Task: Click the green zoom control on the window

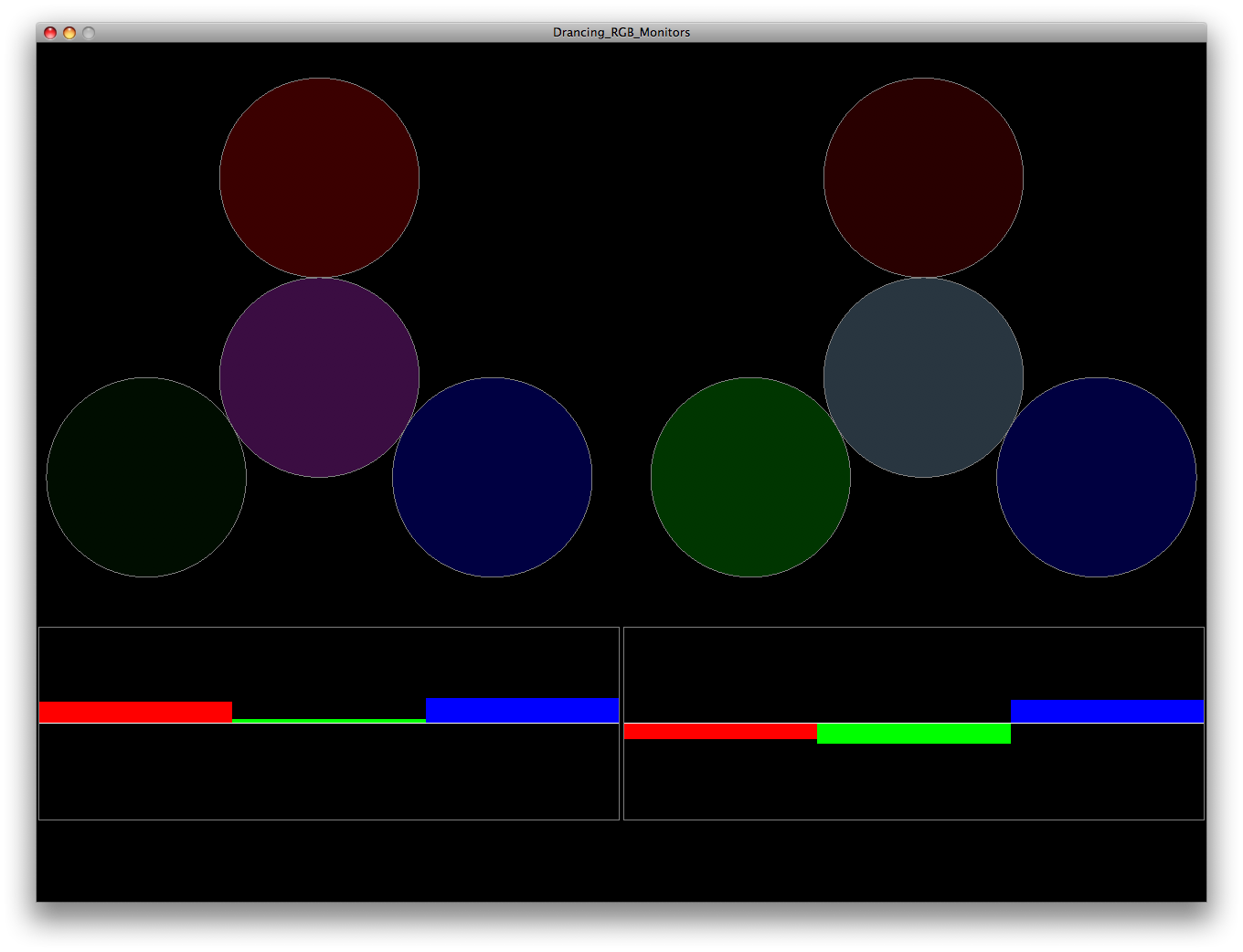Action: [x=88, y=31]
